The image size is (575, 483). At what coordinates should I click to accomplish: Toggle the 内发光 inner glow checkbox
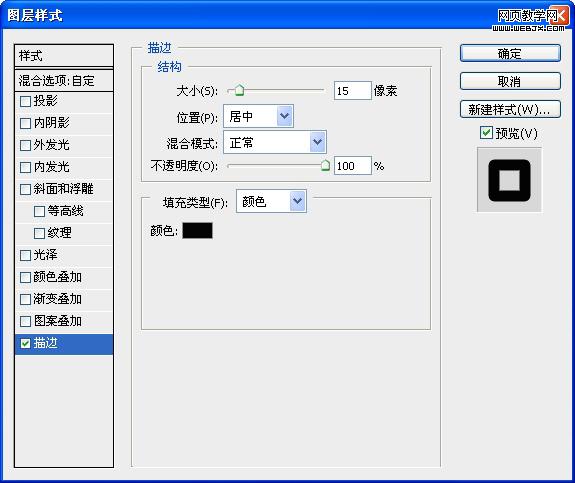point(25,167)
